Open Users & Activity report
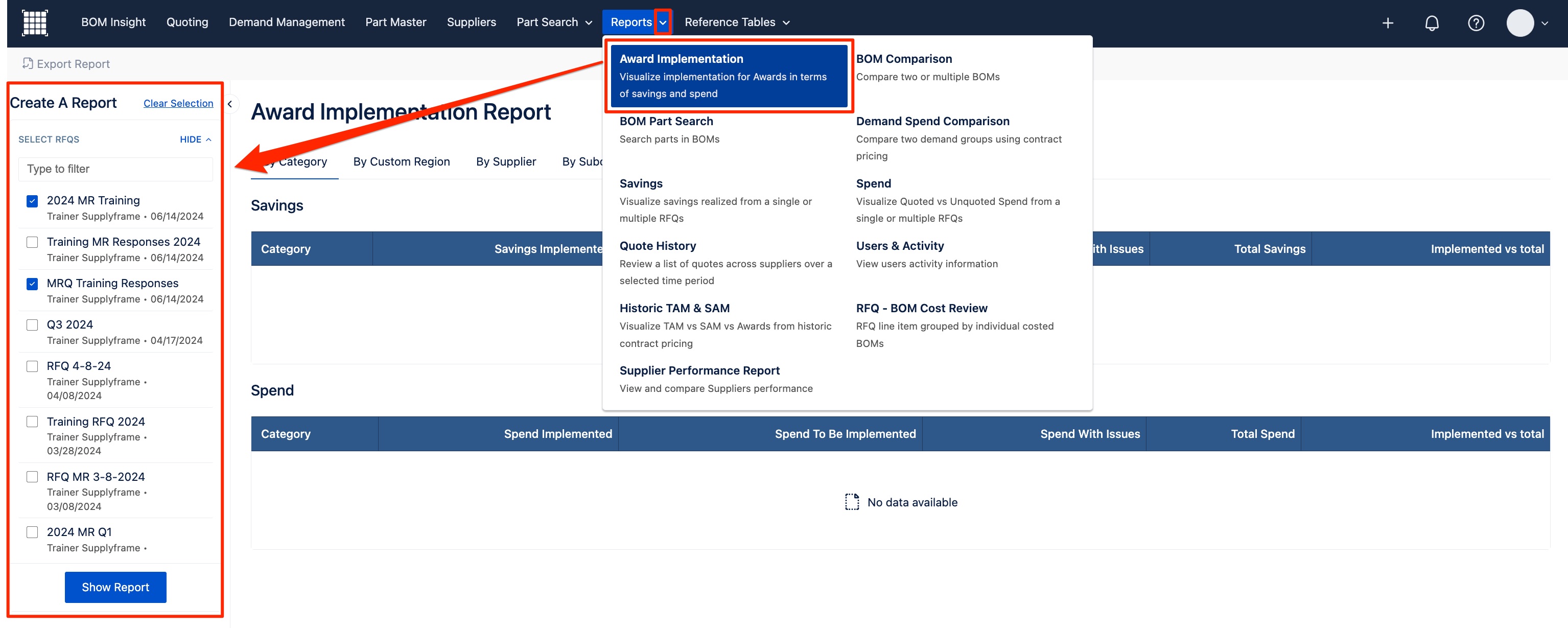This screenshot has width=1568, height=628. (926, 254)
